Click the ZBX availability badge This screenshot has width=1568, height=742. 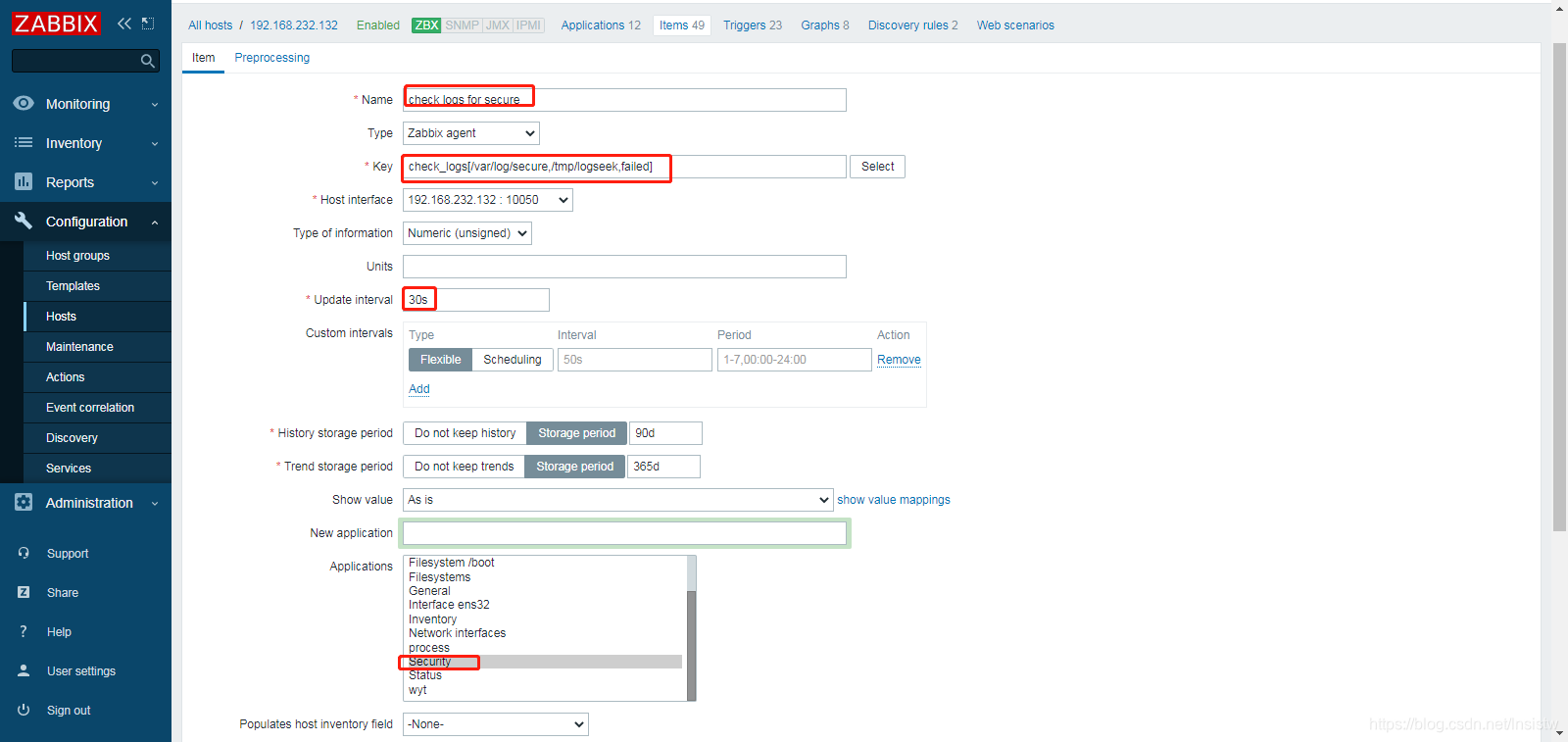click(x=426, y=25)
